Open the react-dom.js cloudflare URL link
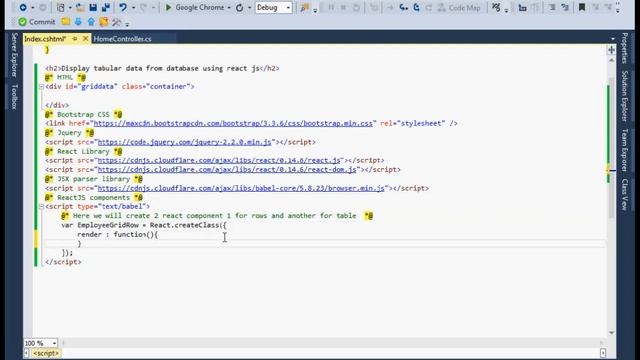The height and width of the screenshot is (360, 640). [x=227, y=169]
